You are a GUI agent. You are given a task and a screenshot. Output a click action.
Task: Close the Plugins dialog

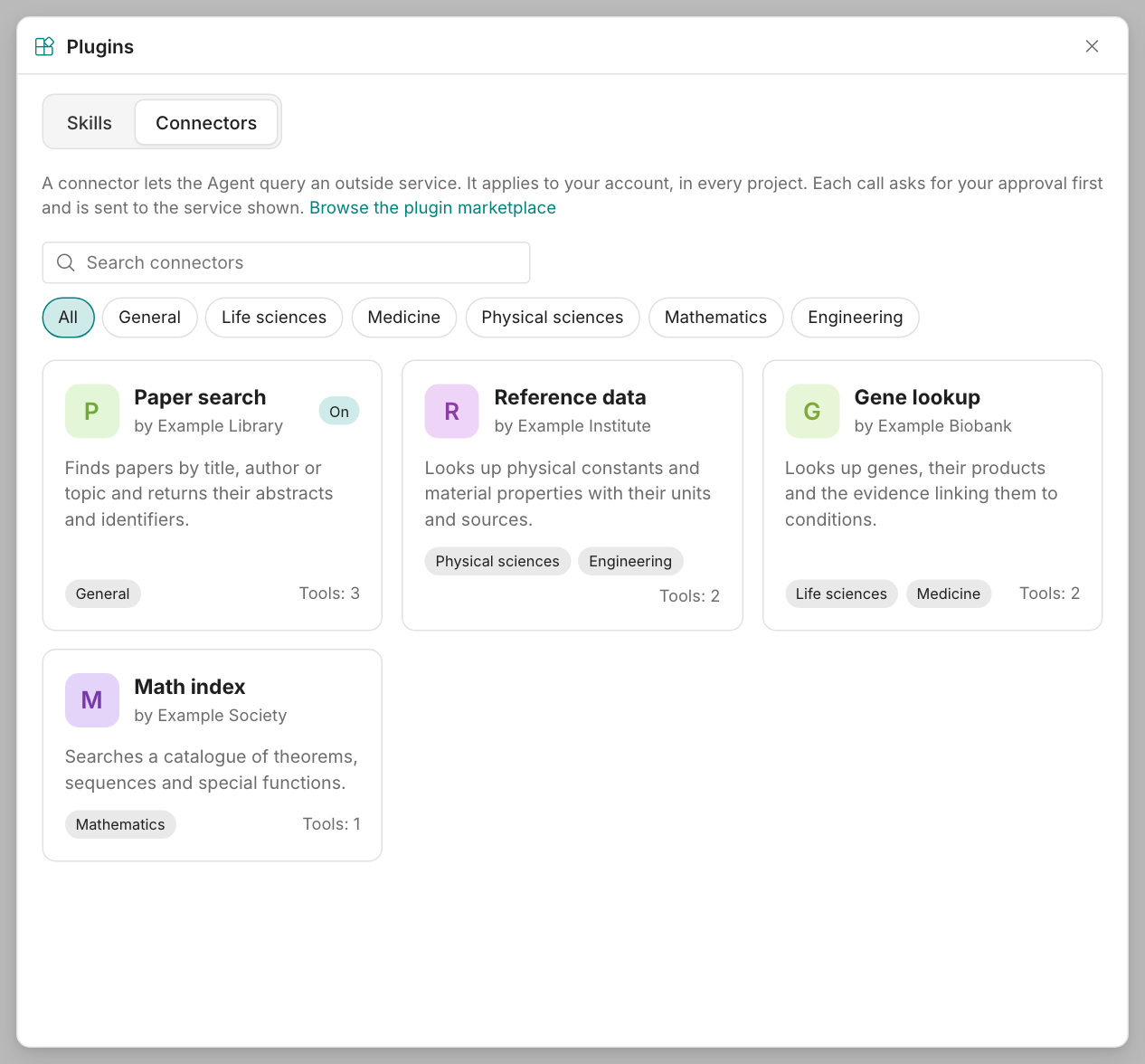pos(1092,46)
